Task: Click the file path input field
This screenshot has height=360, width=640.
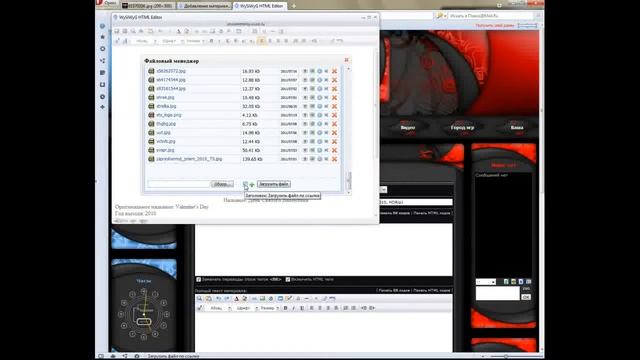Action: pyautogui.click(x=179, y=184)
